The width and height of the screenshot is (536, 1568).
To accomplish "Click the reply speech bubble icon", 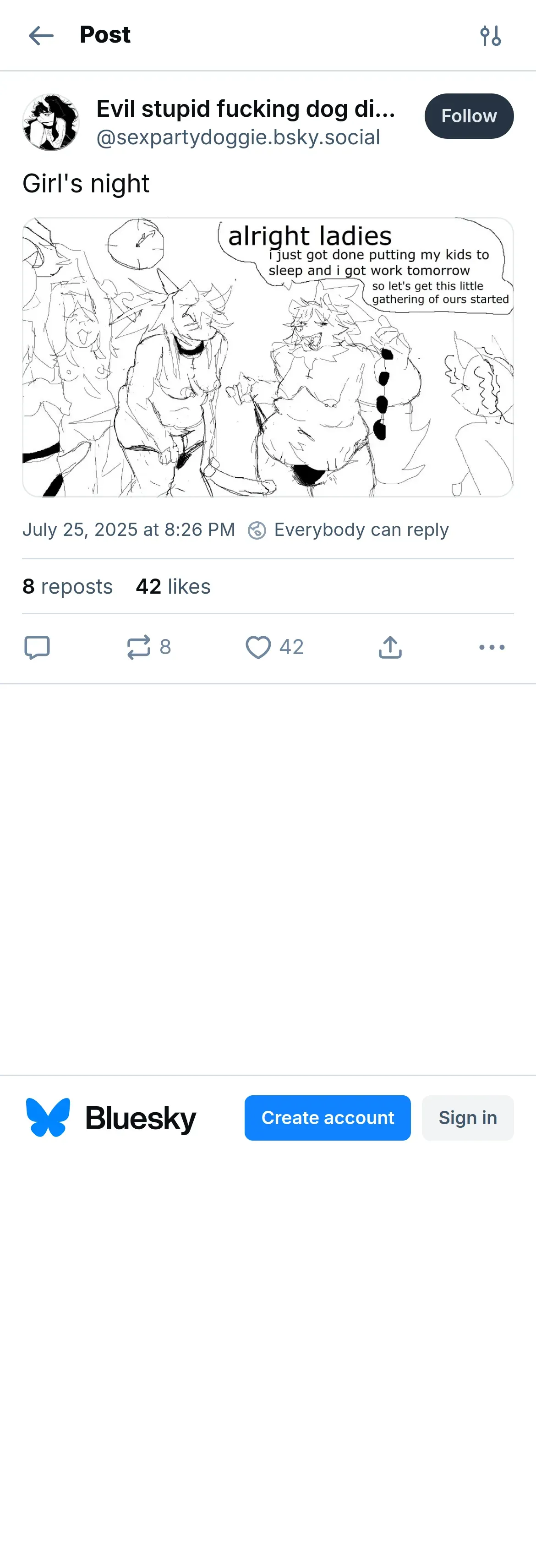I will pos(37,647).
